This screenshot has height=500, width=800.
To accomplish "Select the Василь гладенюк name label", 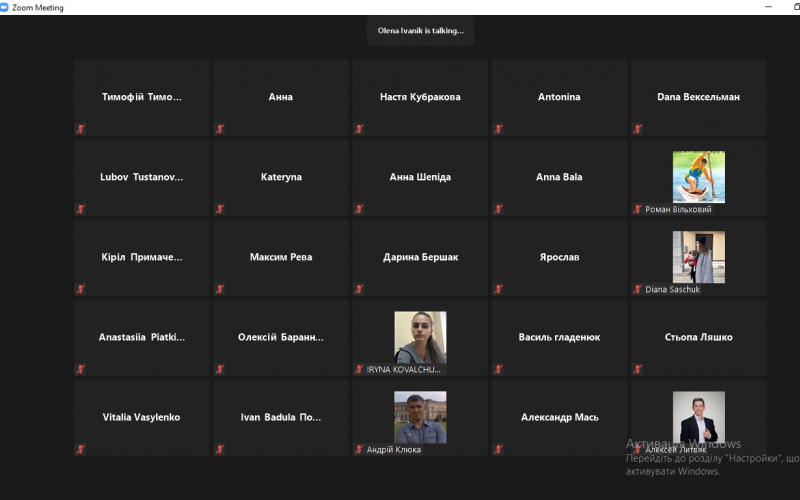I will pos(559,337).
